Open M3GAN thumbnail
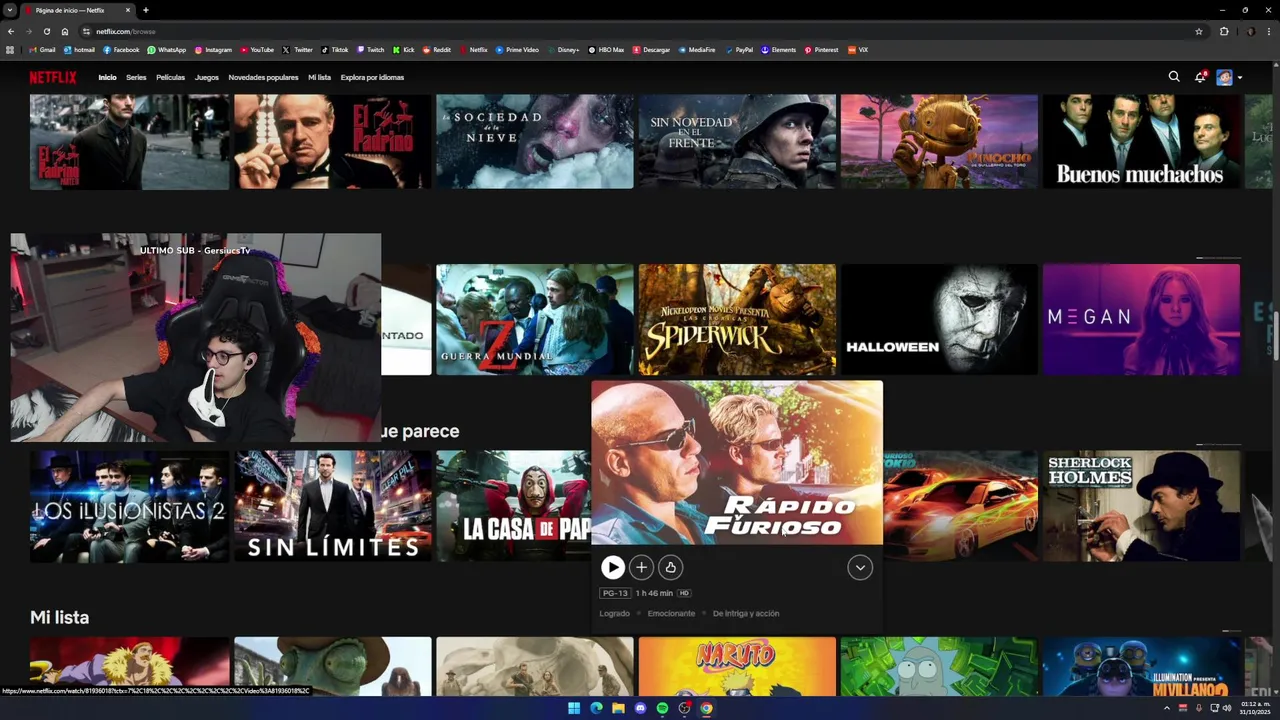 tap(1142, 320)
